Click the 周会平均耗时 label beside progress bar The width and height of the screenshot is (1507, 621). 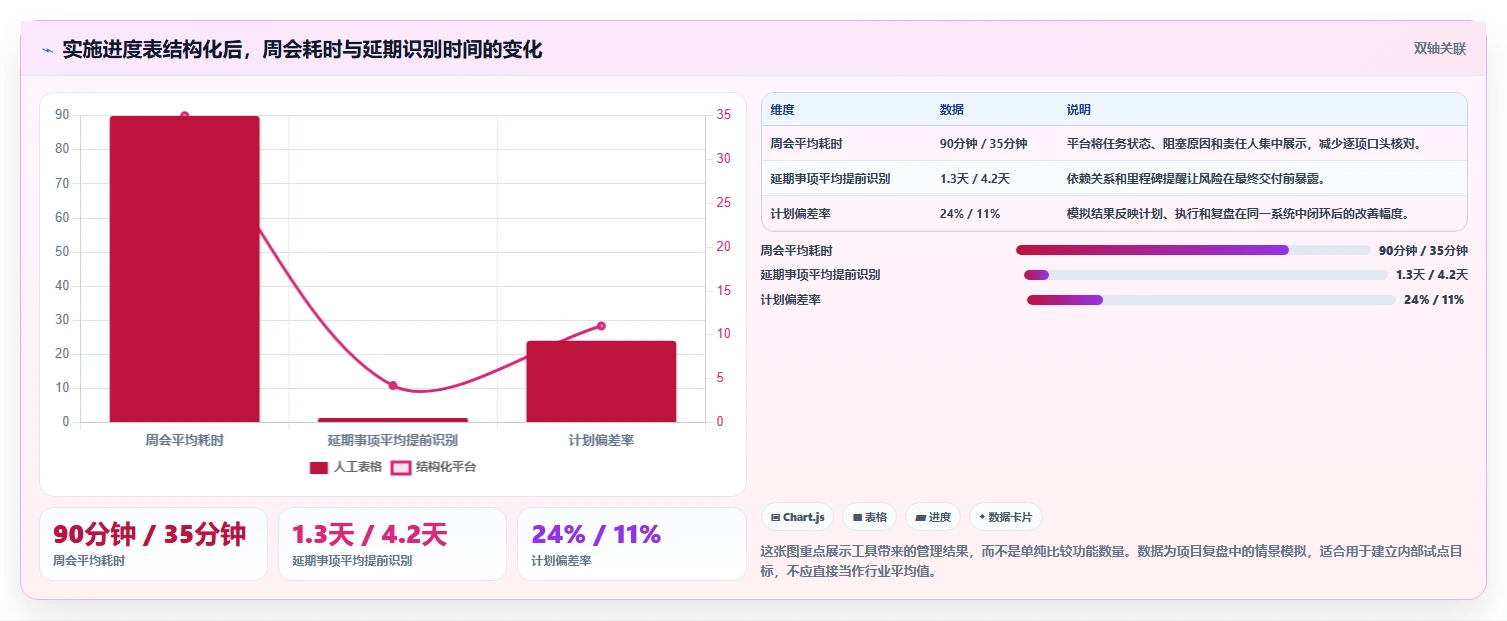click(x=796, y=251)
